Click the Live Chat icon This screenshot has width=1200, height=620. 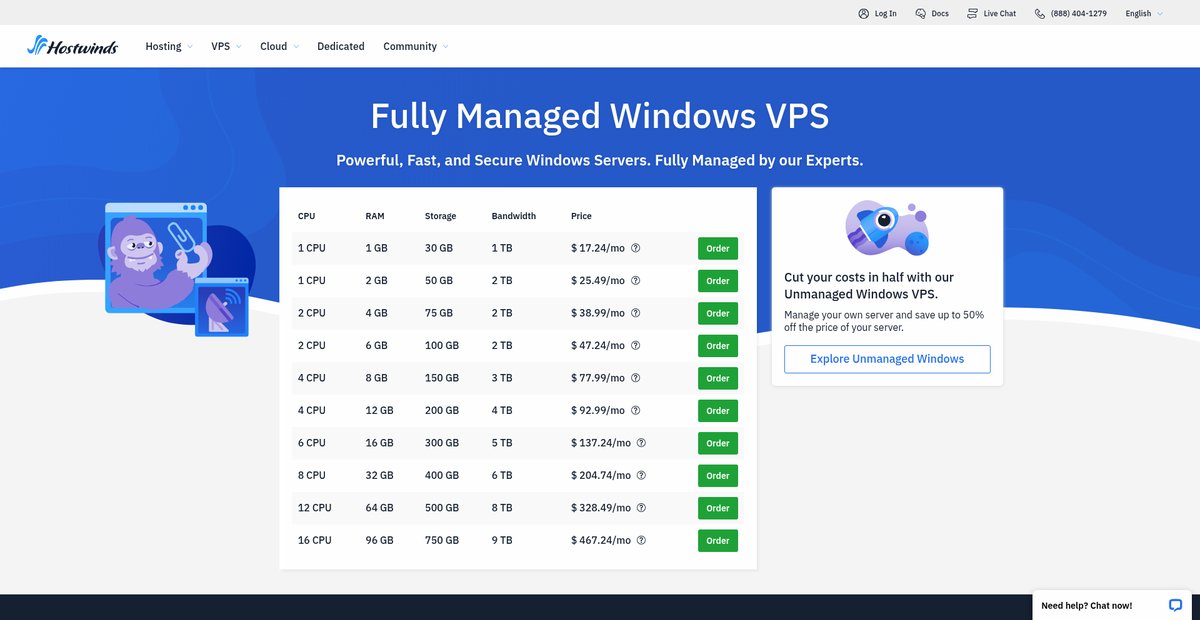click(972, 14)
